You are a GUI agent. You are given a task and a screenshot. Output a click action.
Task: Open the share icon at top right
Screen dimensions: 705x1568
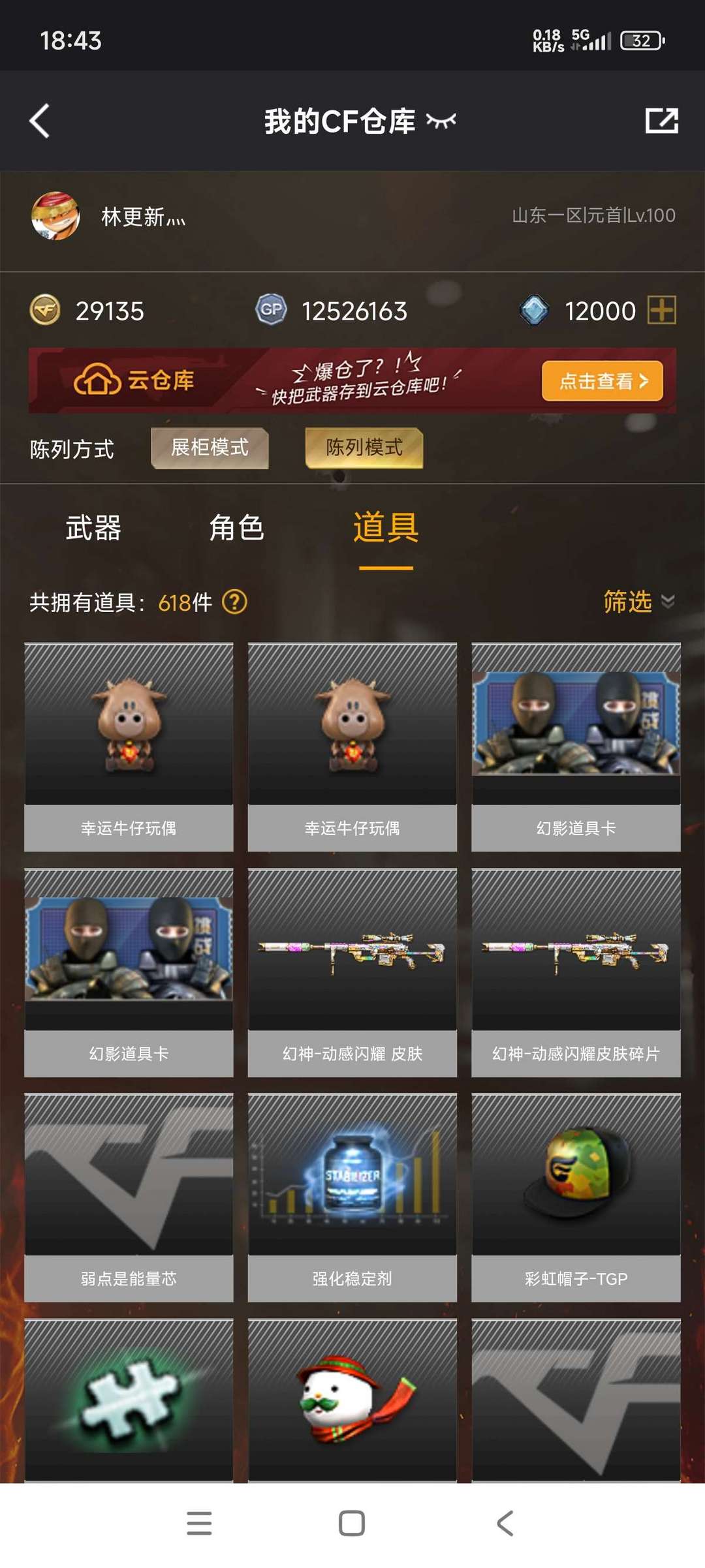click(662, 121)
